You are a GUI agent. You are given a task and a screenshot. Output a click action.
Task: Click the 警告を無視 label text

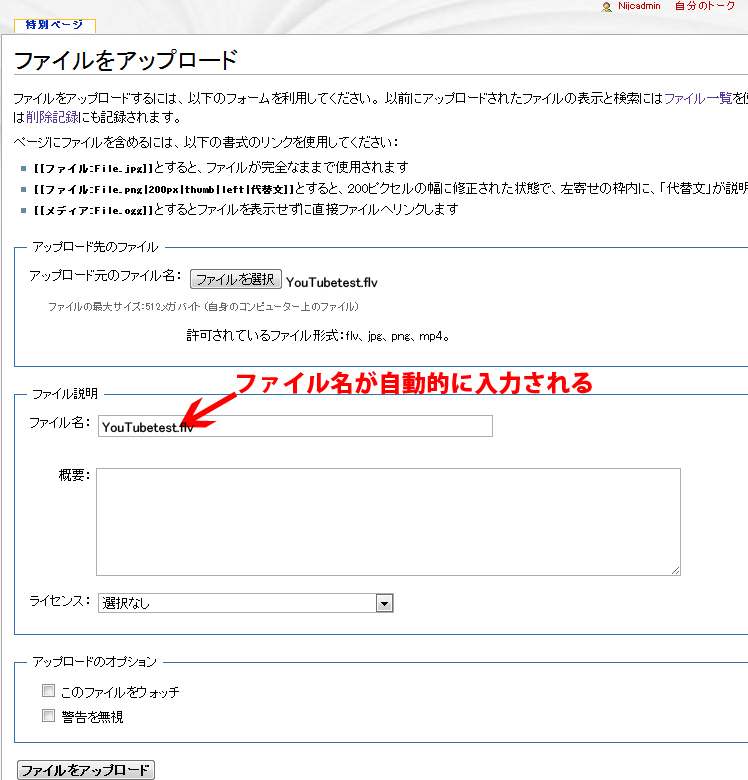[92, 717]
